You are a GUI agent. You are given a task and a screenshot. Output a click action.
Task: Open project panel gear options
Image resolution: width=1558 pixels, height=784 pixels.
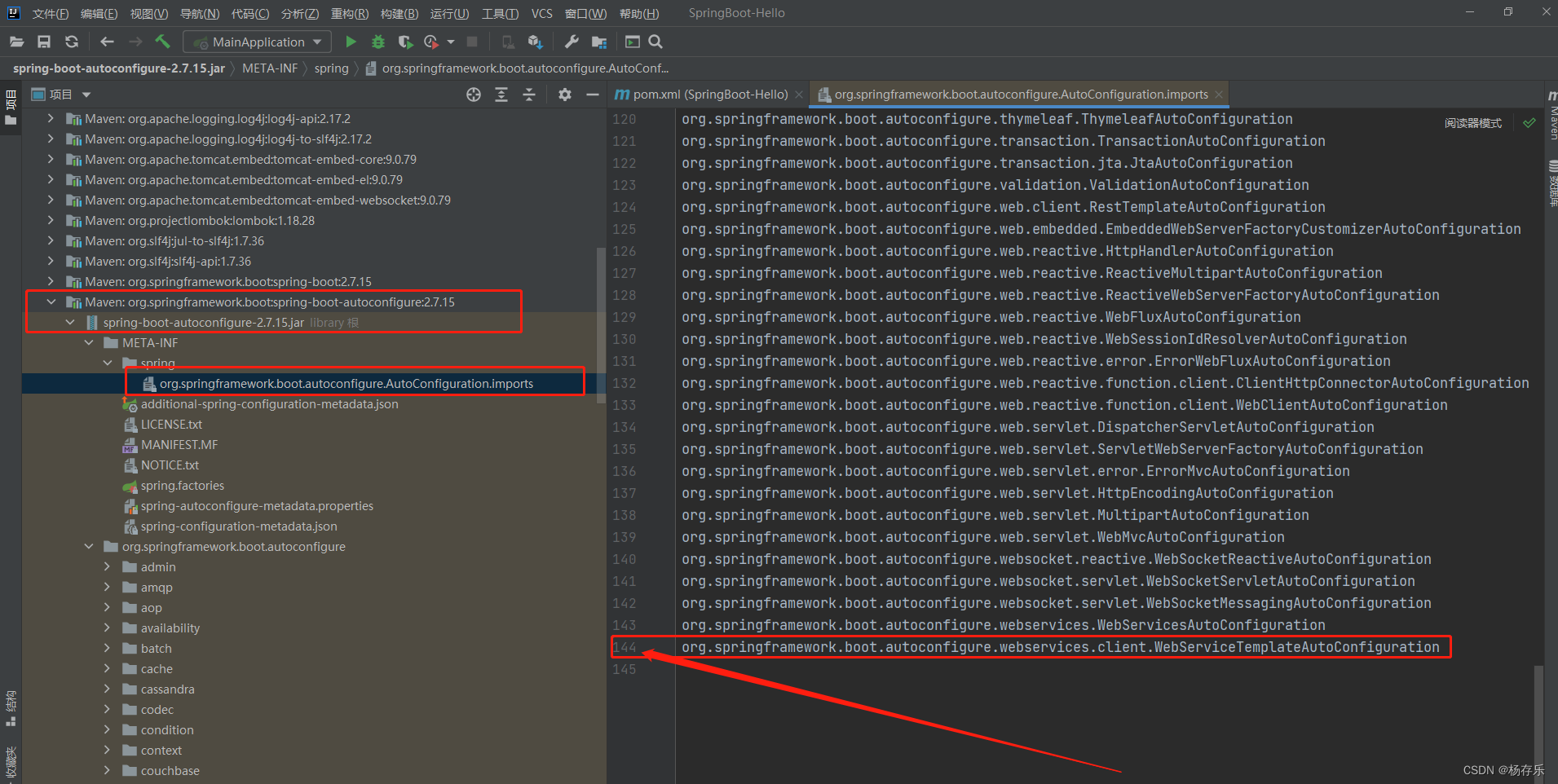565,95
